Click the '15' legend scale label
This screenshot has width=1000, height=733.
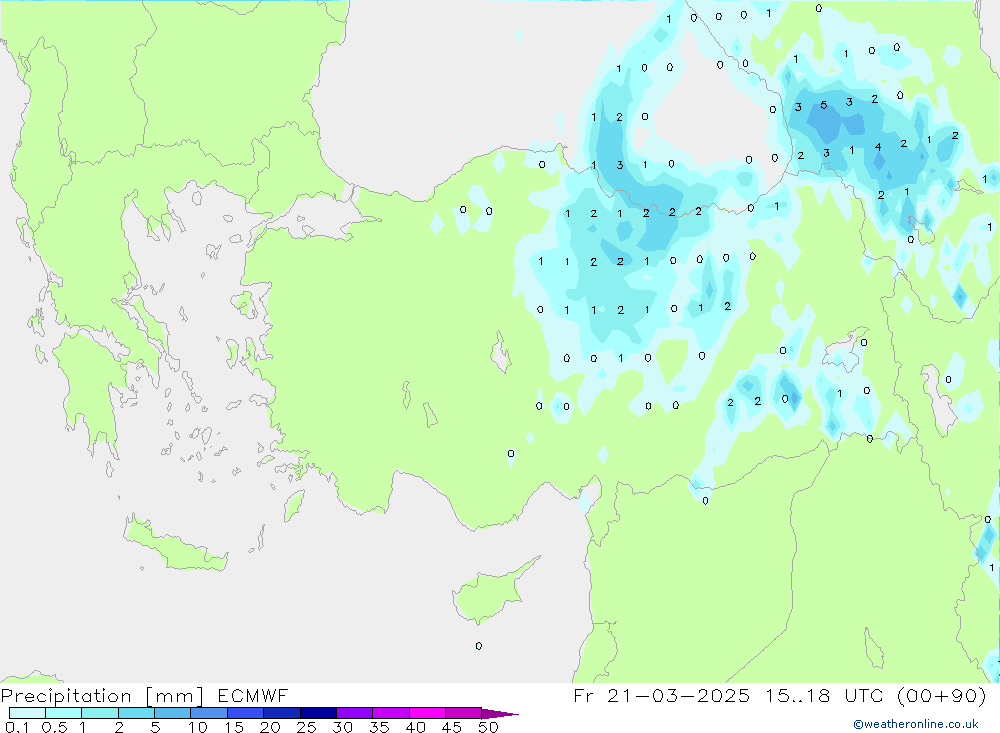point(234,727)
